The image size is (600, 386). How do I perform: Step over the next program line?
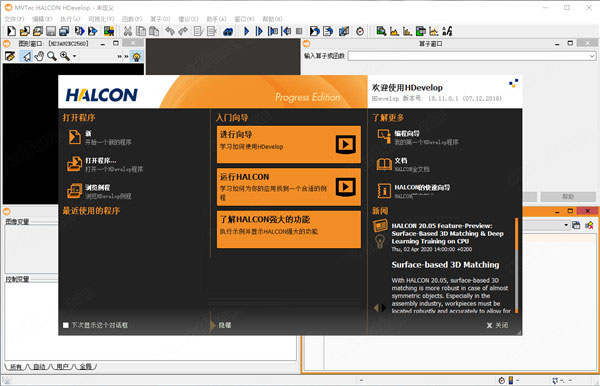(259, 31)
